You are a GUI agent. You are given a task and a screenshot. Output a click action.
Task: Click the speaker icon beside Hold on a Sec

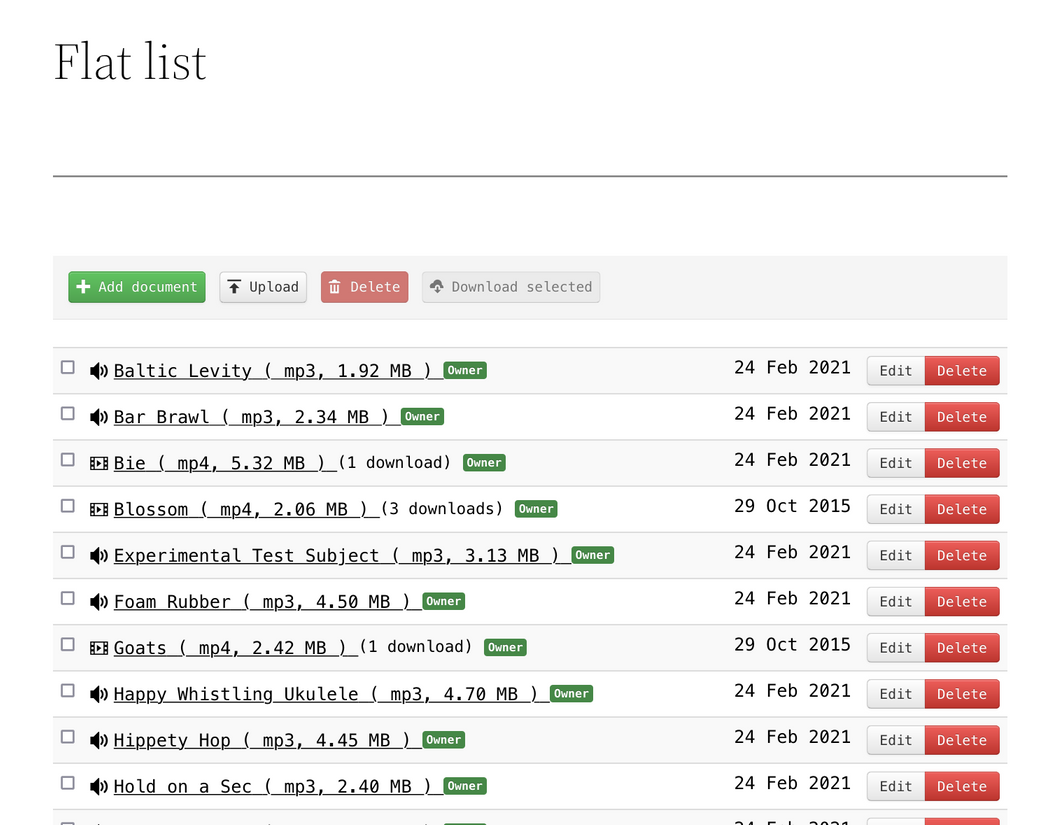click(99, 786)
